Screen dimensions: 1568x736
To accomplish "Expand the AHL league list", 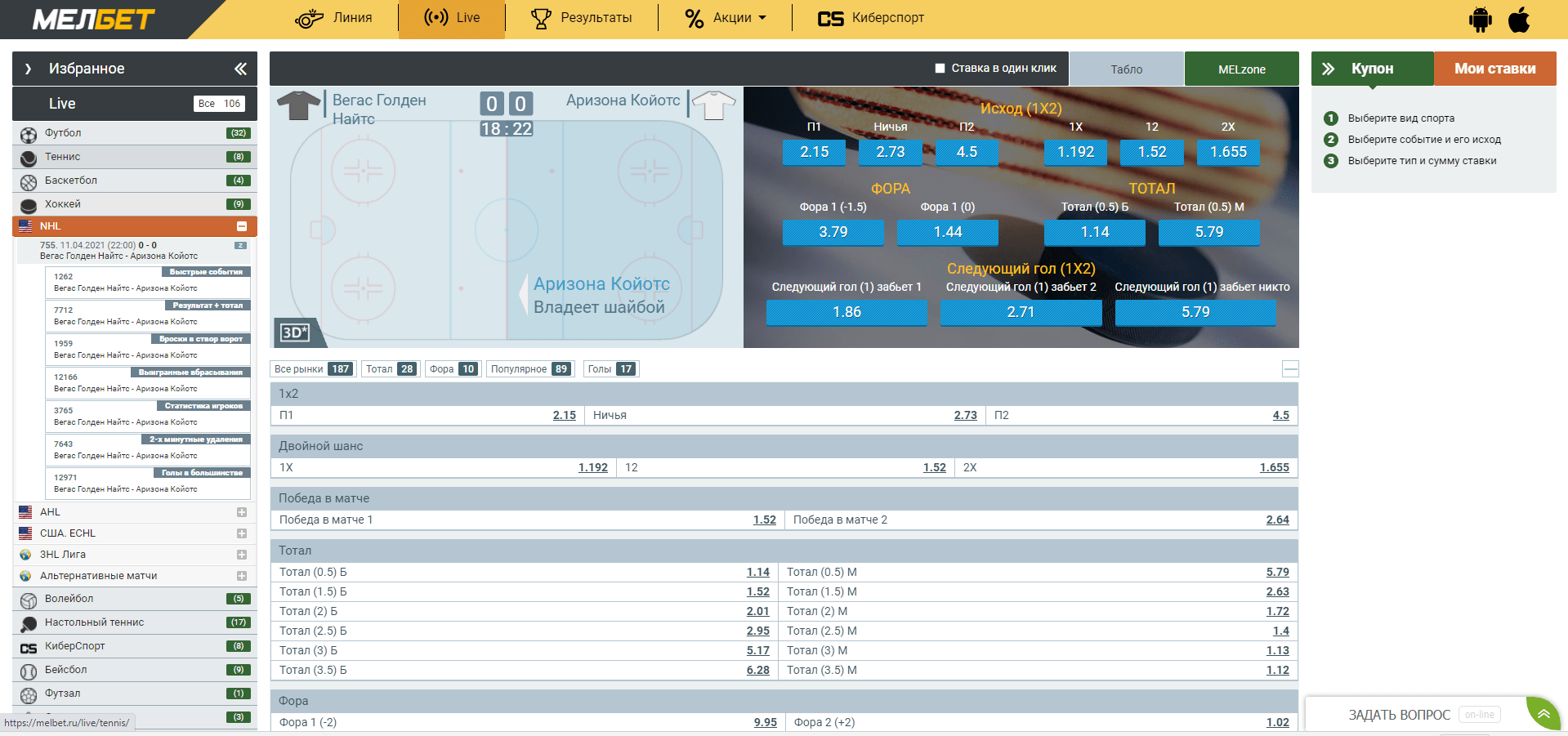I will point(242,512).
